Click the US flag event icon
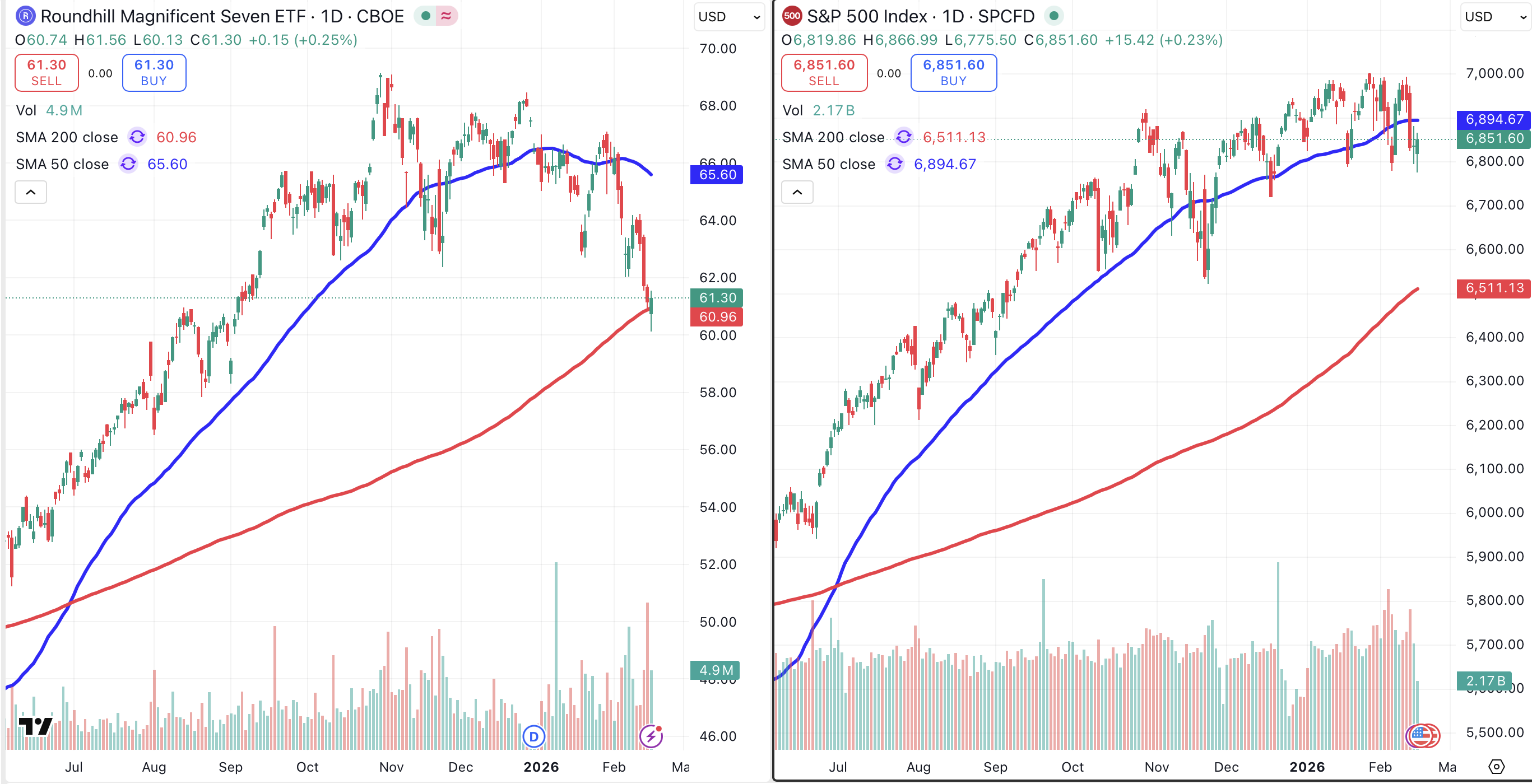This screenshot has width=1532, height=784. click(x=1422, y=735)
